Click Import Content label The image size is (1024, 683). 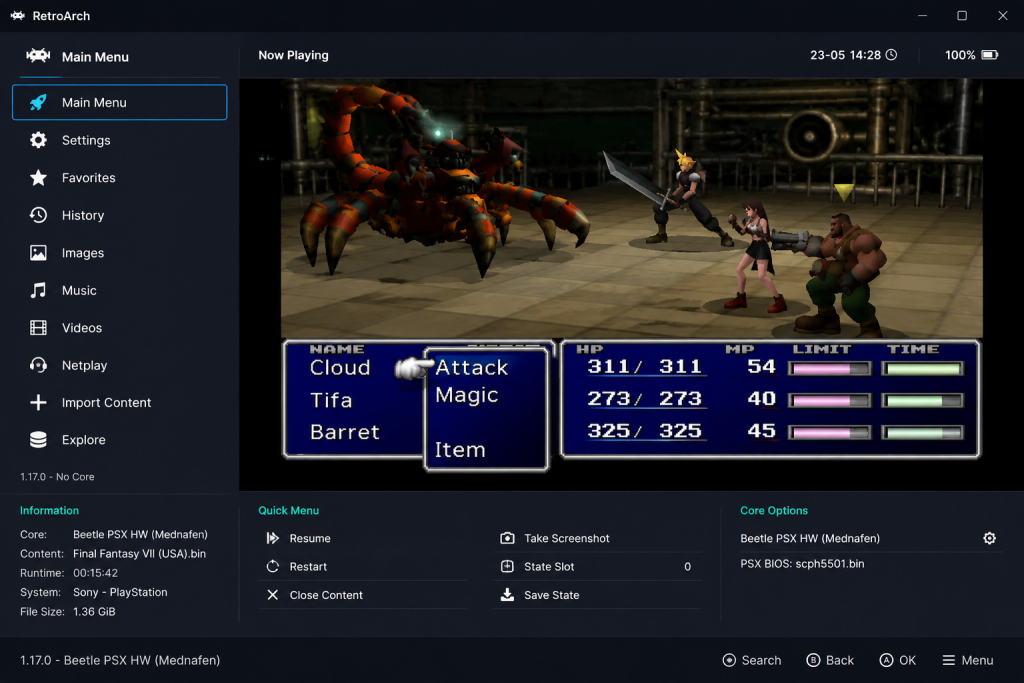point(106,402)
